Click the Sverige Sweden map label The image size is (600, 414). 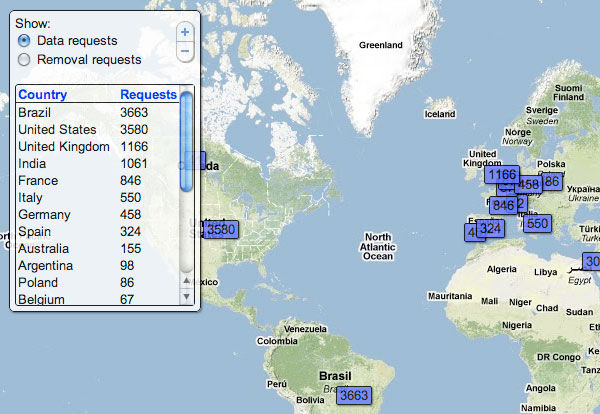pos(542,116)
